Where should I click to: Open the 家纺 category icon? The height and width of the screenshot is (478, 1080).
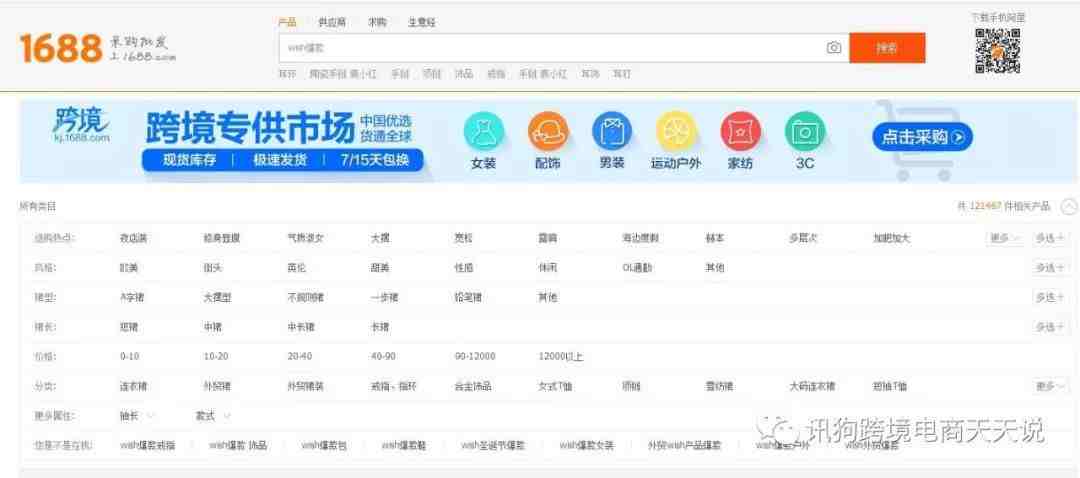tap(740, 132)
